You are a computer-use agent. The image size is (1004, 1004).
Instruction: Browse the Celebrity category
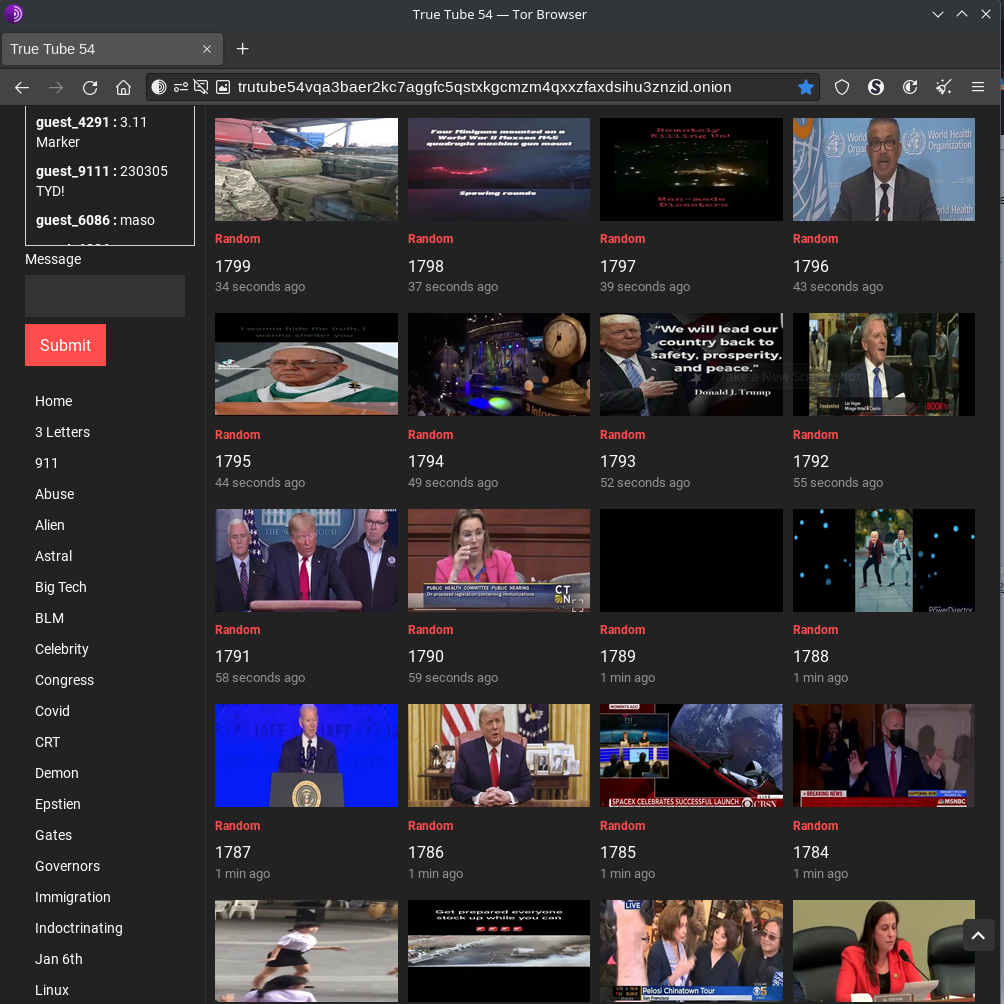tap(61, 649)
